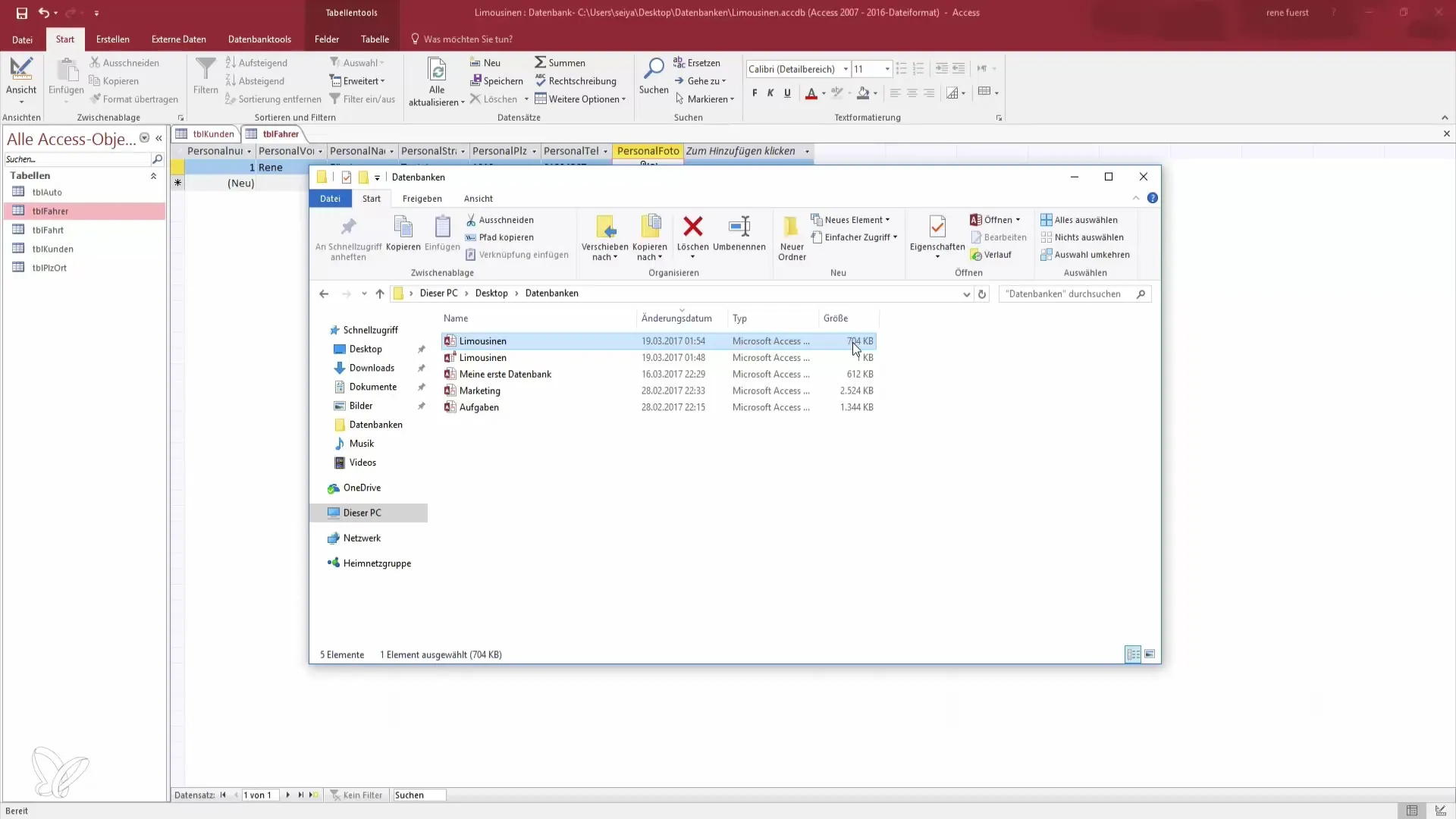The image size is (1456, 819).
Task: Click Explorer back arrow button
Action: click(x=324, y=294)
